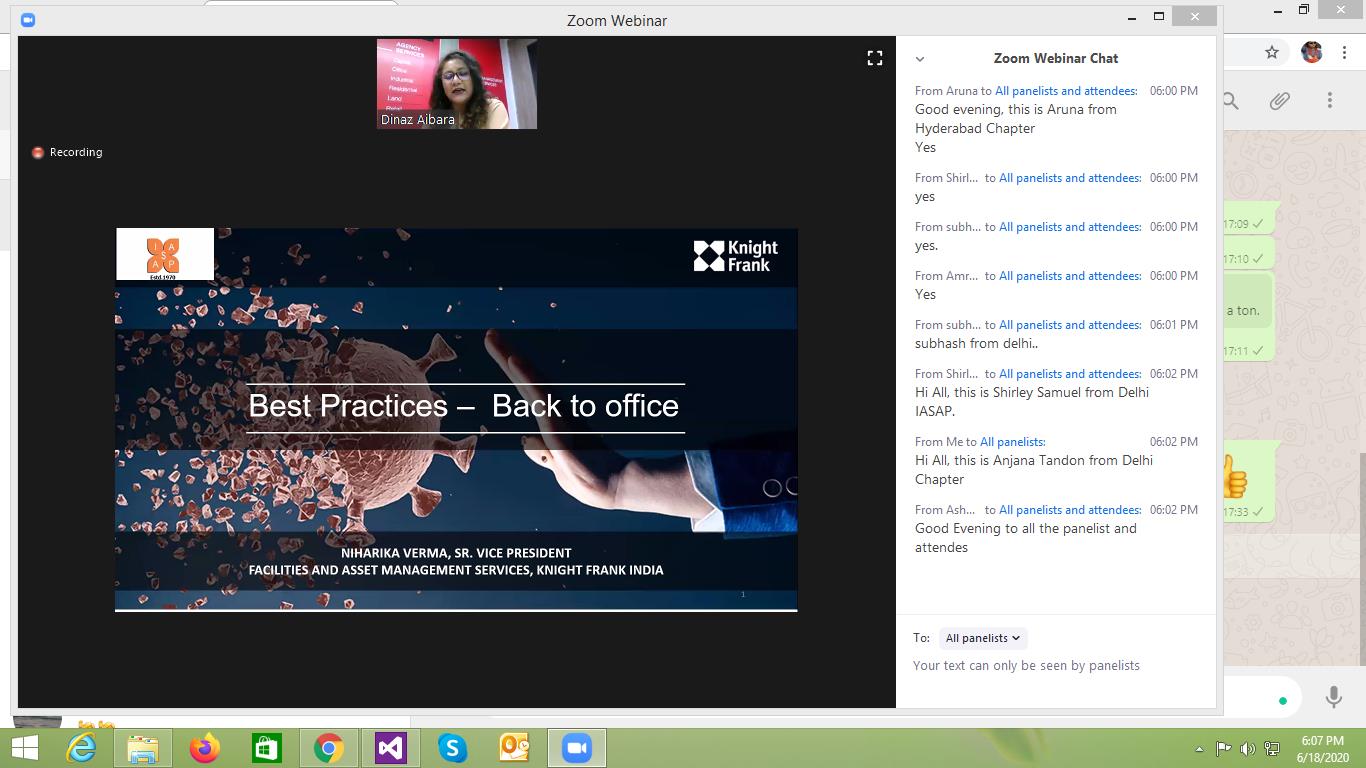Click the sender label 'From Ash...'
The height and width of the screenshot is (768, 1366).
(945, 510)
